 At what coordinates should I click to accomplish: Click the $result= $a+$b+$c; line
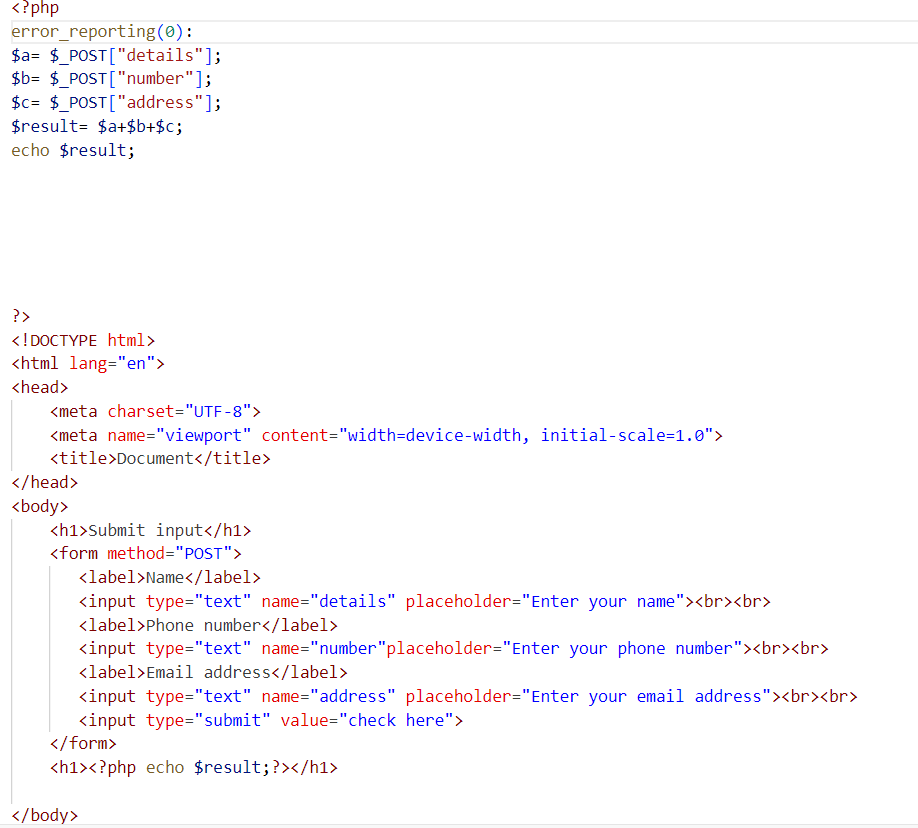tap(97, 126)
